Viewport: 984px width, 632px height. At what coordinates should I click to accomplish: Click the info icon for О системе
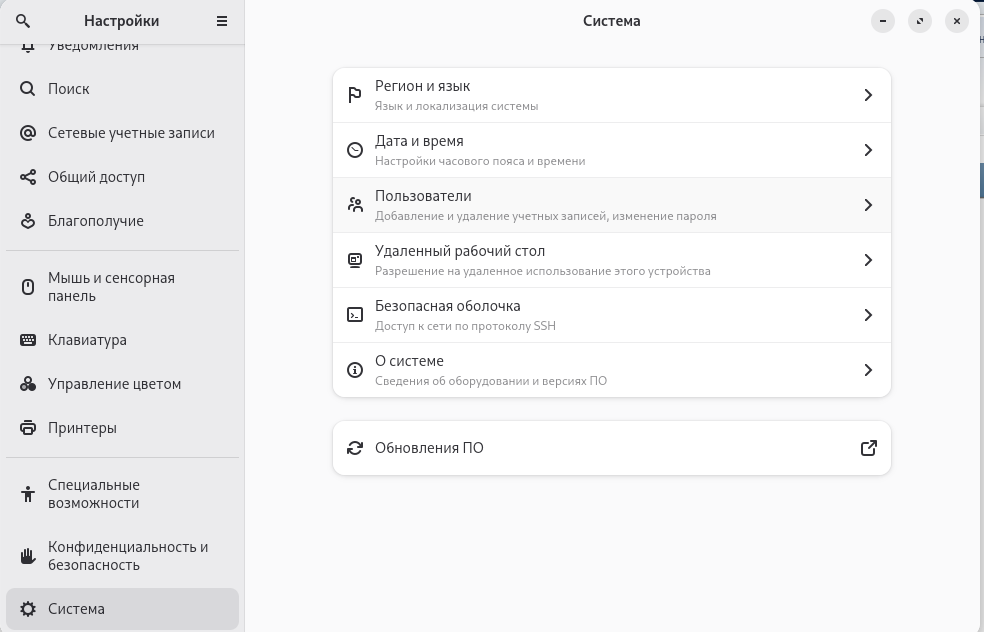(355, 370)
